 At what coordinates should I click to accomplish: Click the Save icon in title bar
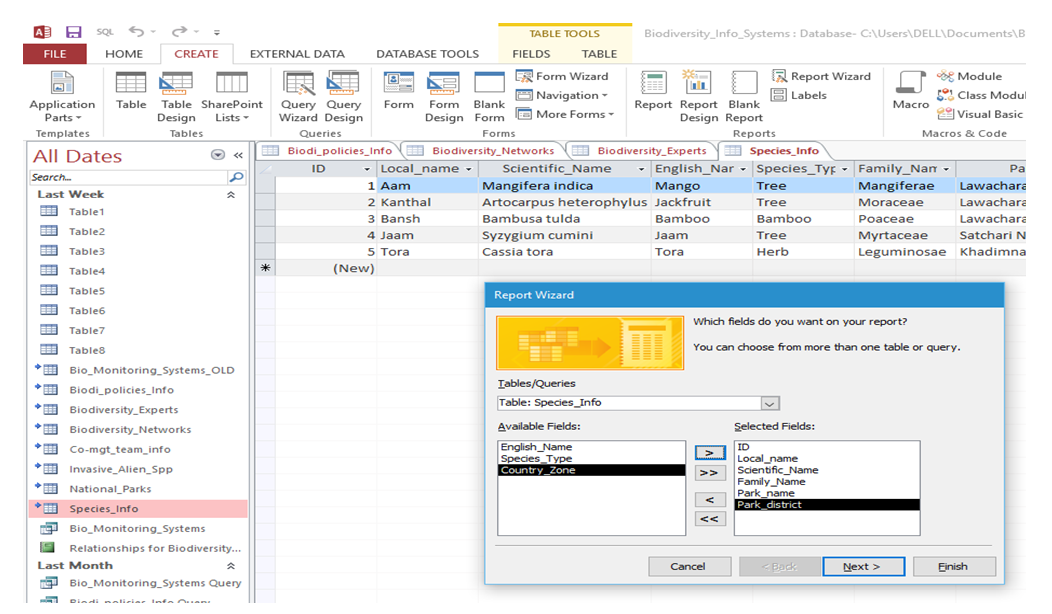(x=74, y=33)
